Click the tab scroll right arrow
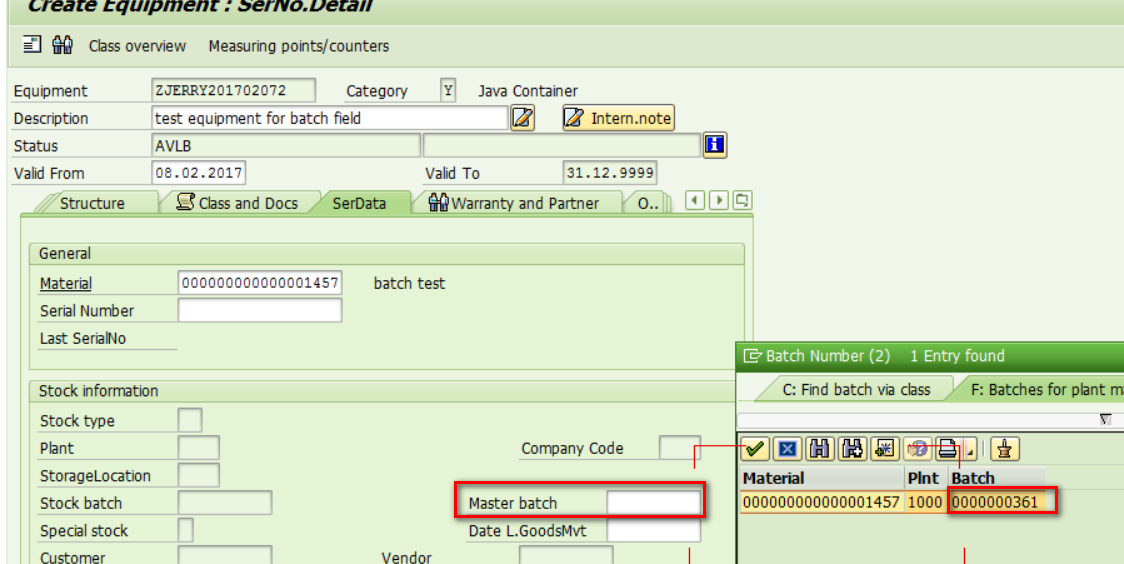This screenshot has width=1124, height=564. point(719,200)
